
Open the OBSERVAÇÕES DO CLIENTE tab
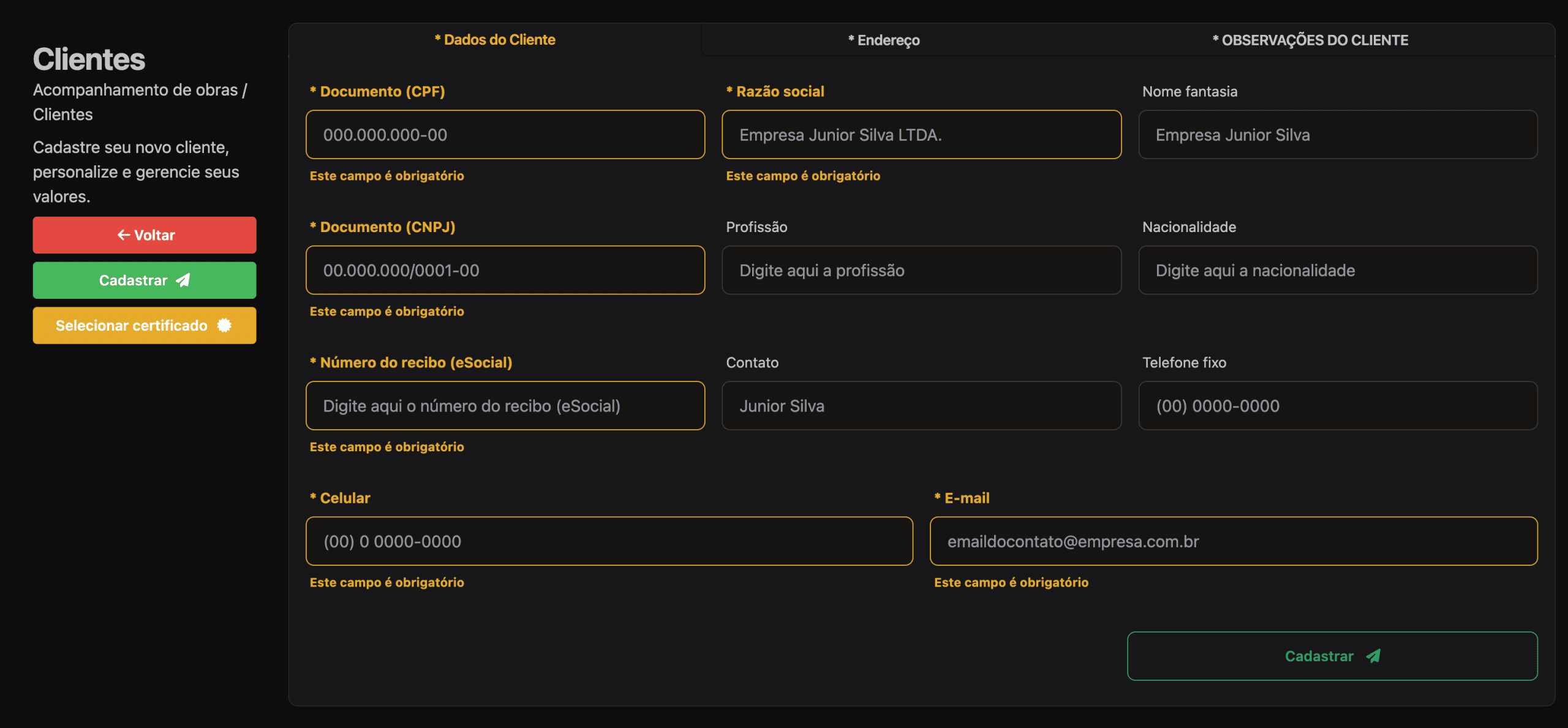[x=1310, y=40]
